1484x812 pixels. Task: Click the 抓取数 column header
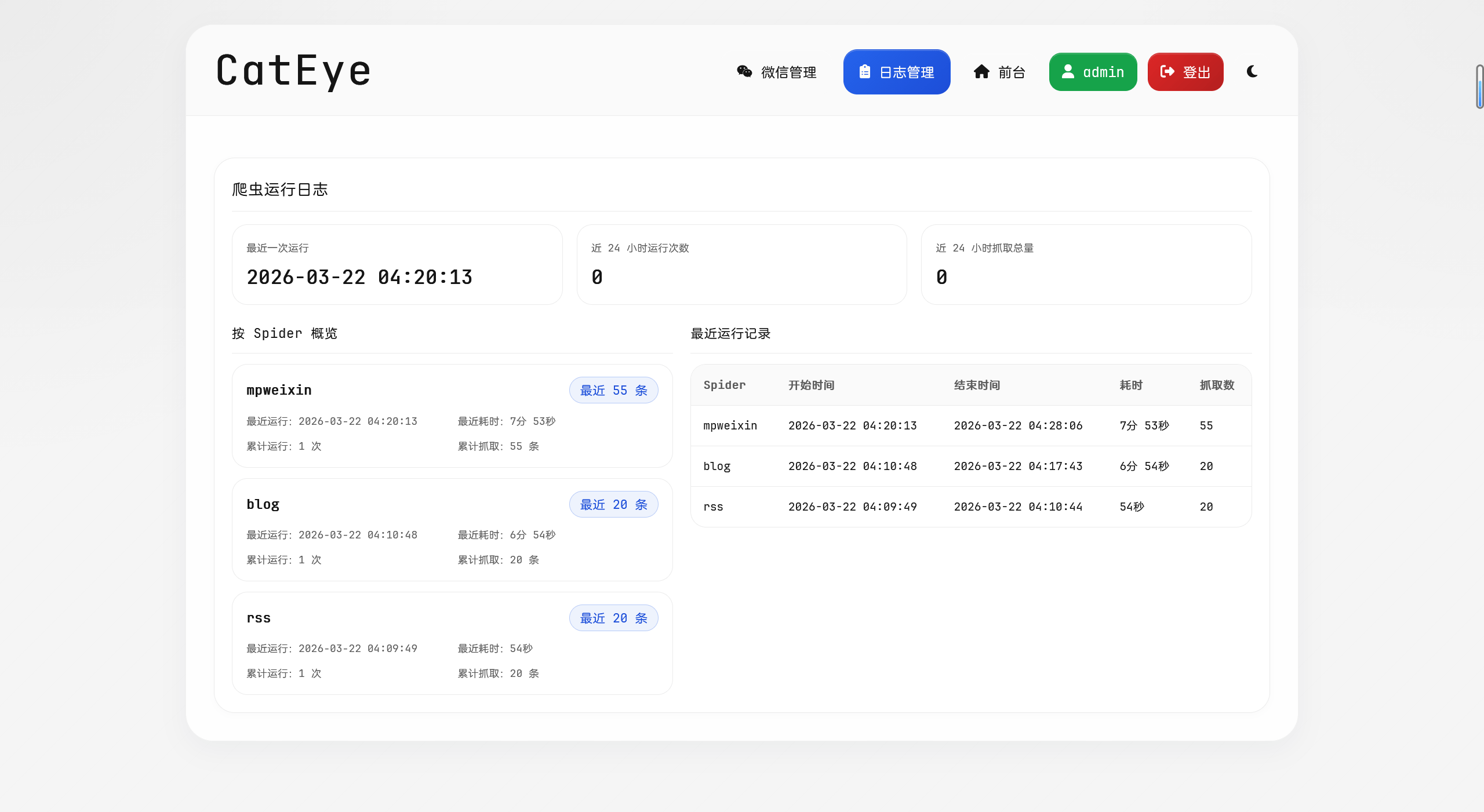tap(1217, 385)
